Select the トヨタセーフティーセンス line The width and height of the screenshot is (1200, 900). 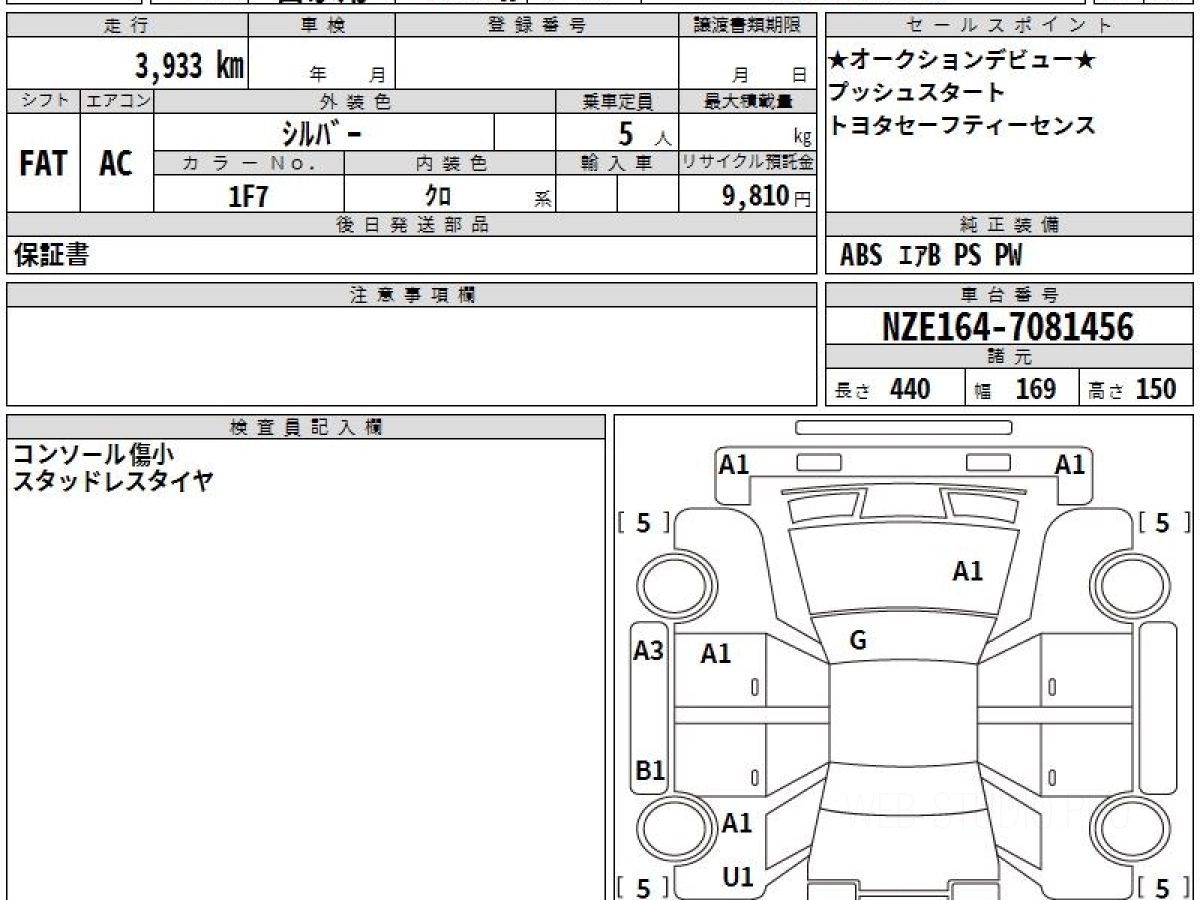pyautogui.click(x=962, y=125)
